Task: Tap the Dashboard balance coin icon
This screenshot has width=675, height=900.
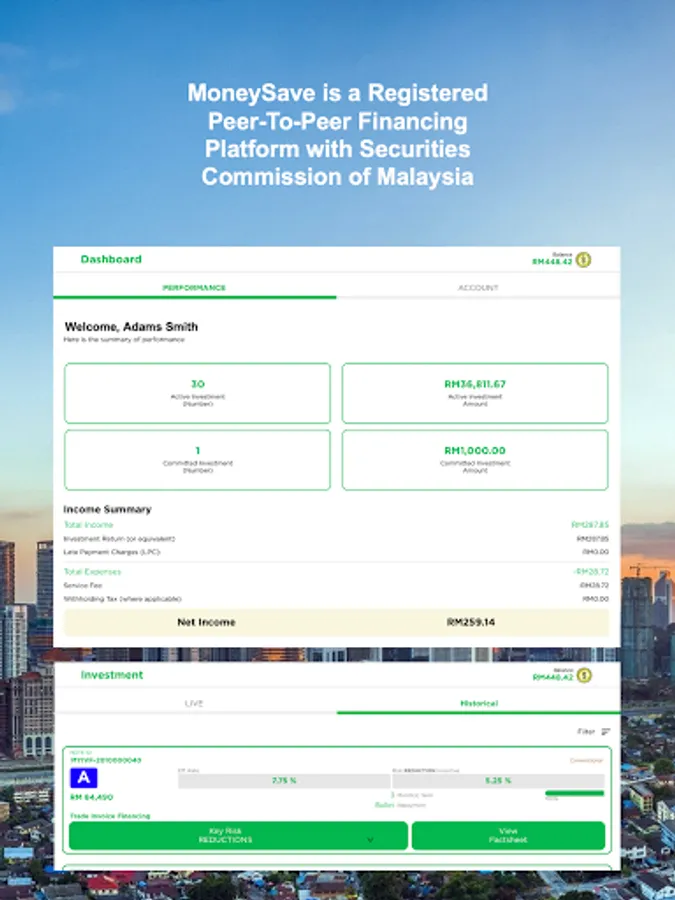Action: pos(583,260)
